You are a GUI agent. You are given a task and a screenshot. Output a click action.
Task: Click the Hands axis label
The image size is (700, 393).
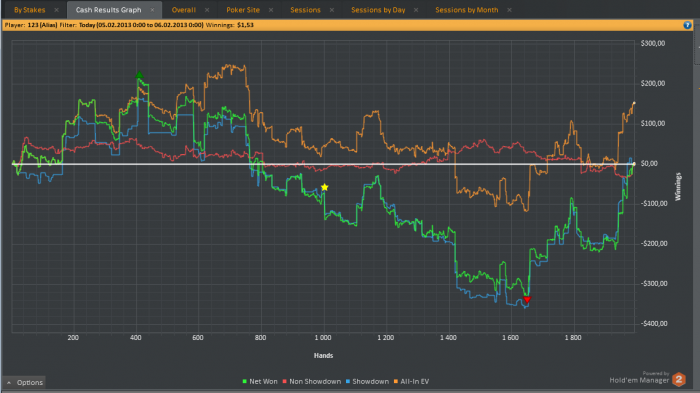pos(323,355)
